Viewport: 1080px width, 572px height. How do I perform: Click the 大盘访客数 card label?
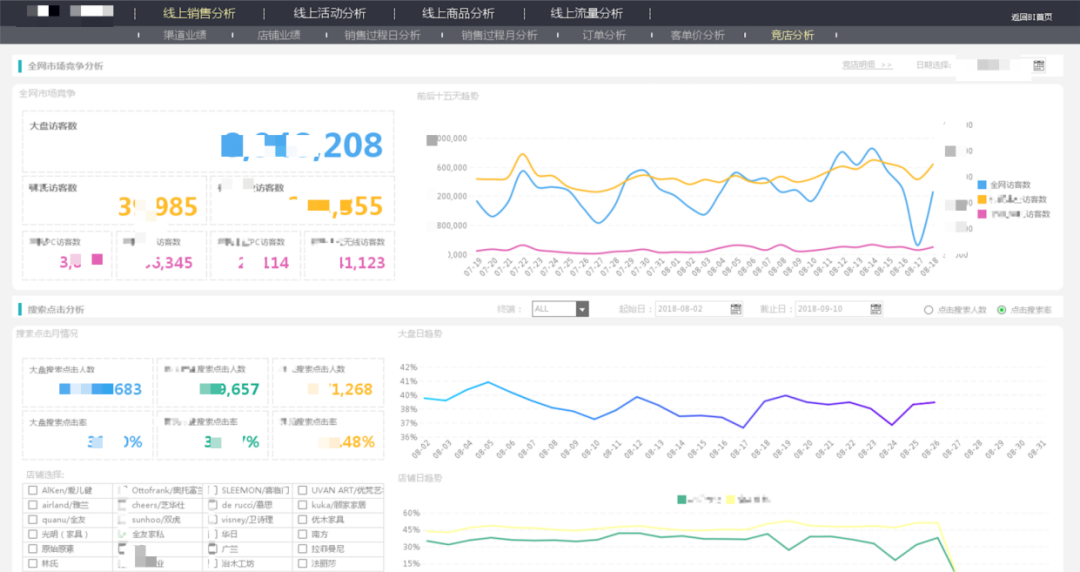(53, 126)
